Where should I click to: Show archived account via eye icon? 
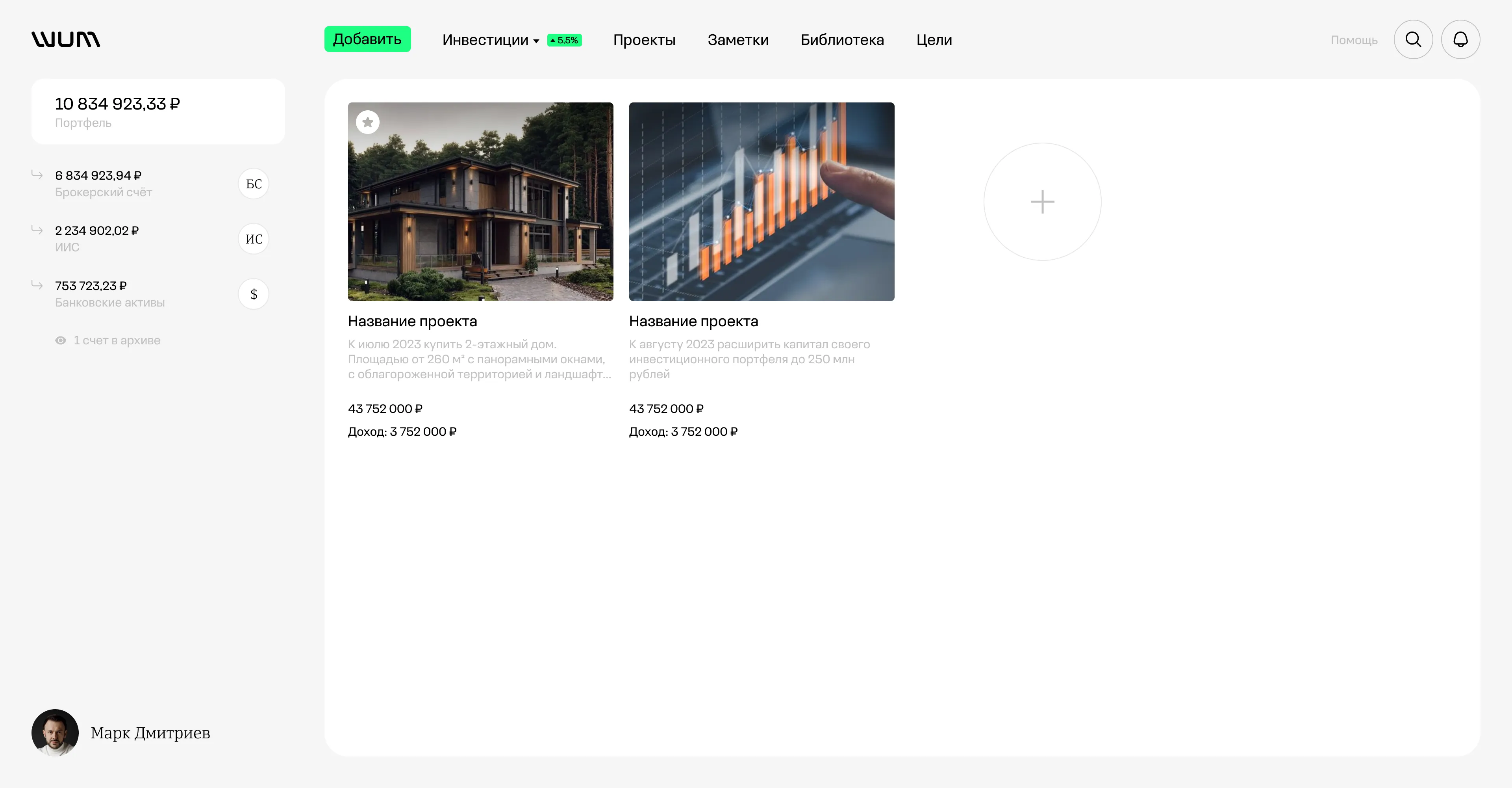[61, 340]
